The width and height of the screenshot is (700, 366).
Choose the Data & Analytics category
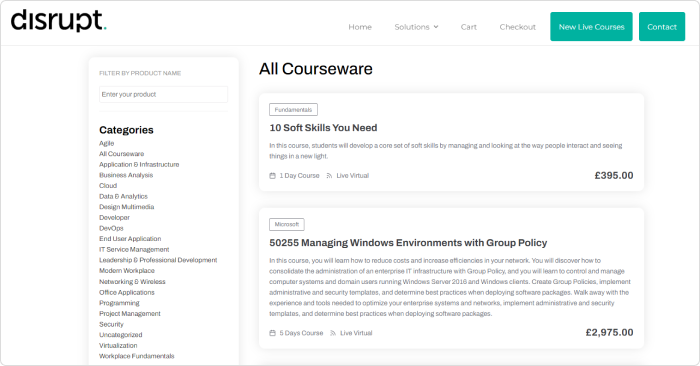click(123, 196)
